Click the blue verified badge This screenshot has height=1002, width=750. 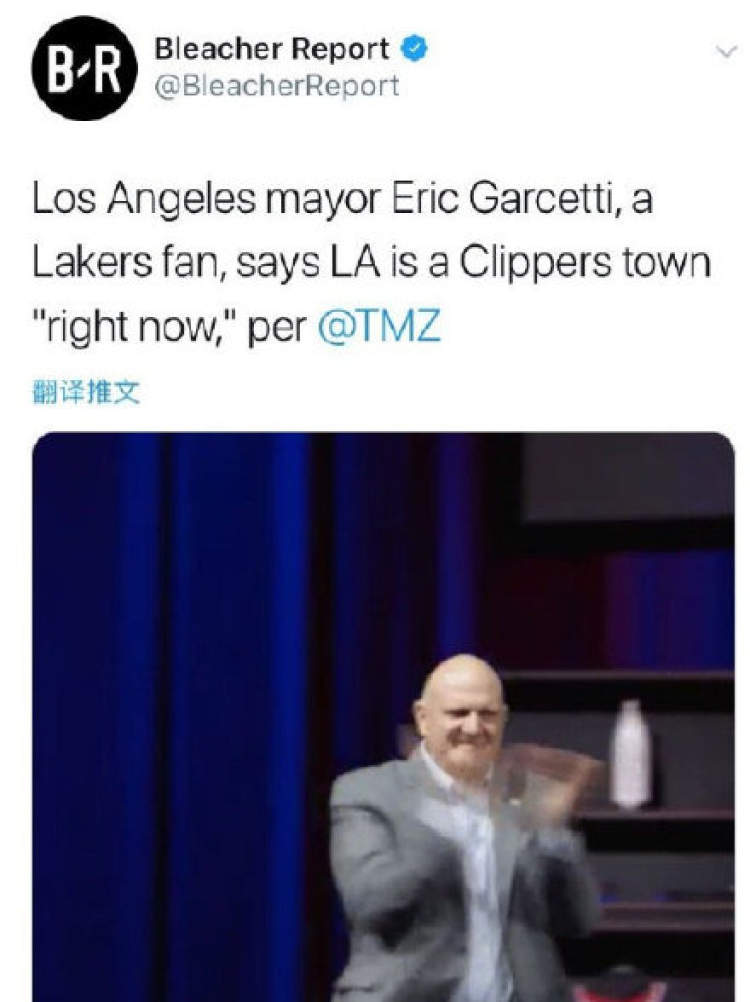(414, 49)
